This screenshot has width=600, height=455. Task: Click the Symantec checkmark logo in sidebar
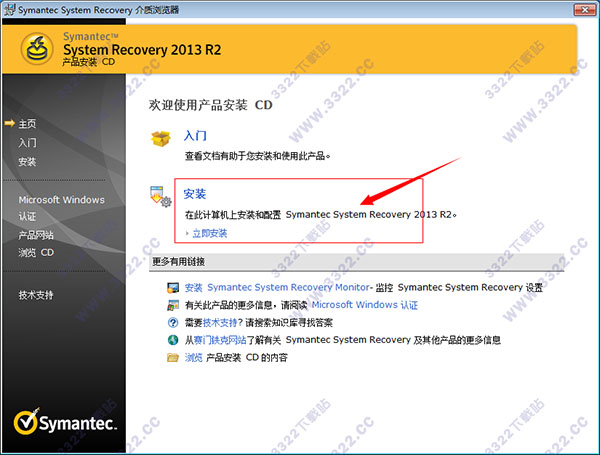[x=65, y=422]
